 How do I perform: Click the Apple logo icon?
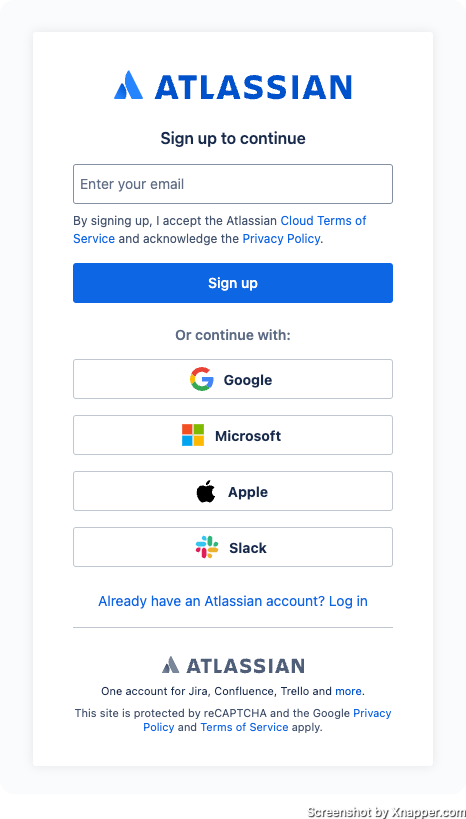[x=206, y=491]
